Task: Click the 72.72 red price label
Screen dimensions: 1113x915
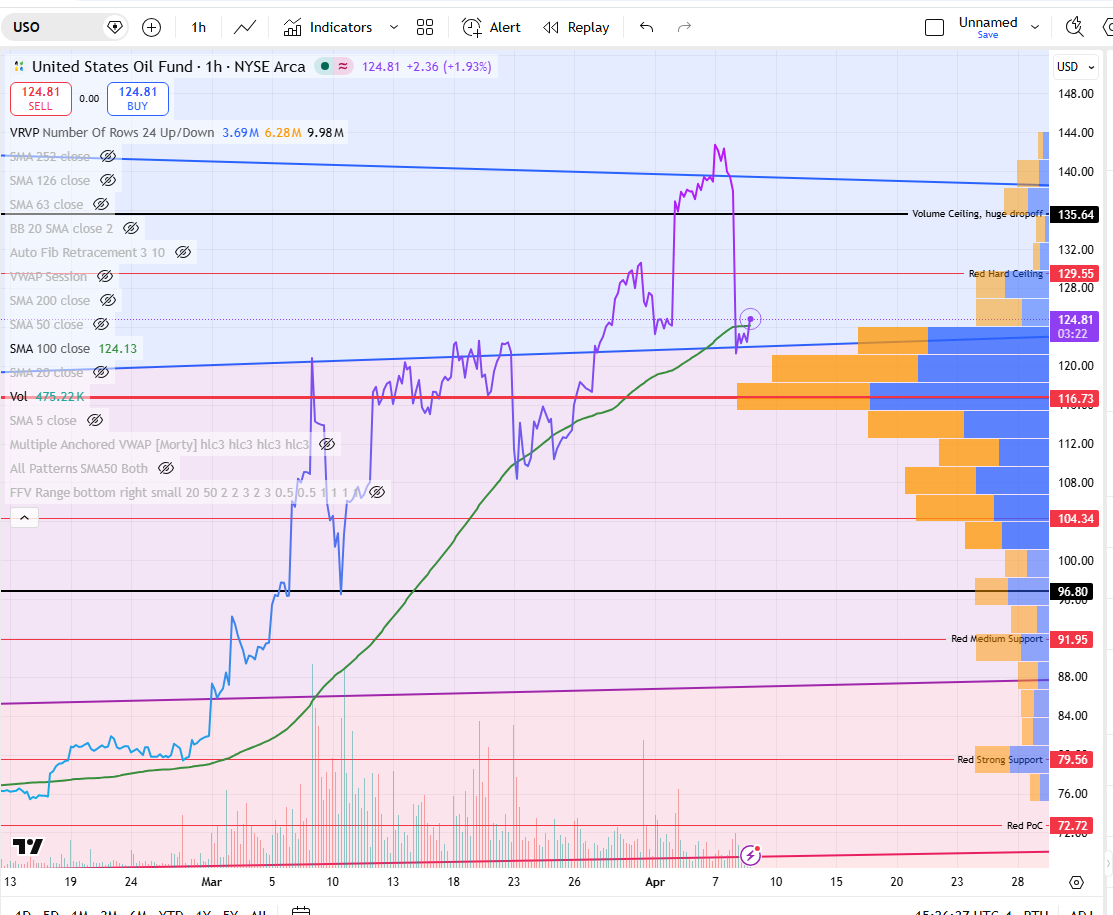Action: click(x=1072, y=826)
